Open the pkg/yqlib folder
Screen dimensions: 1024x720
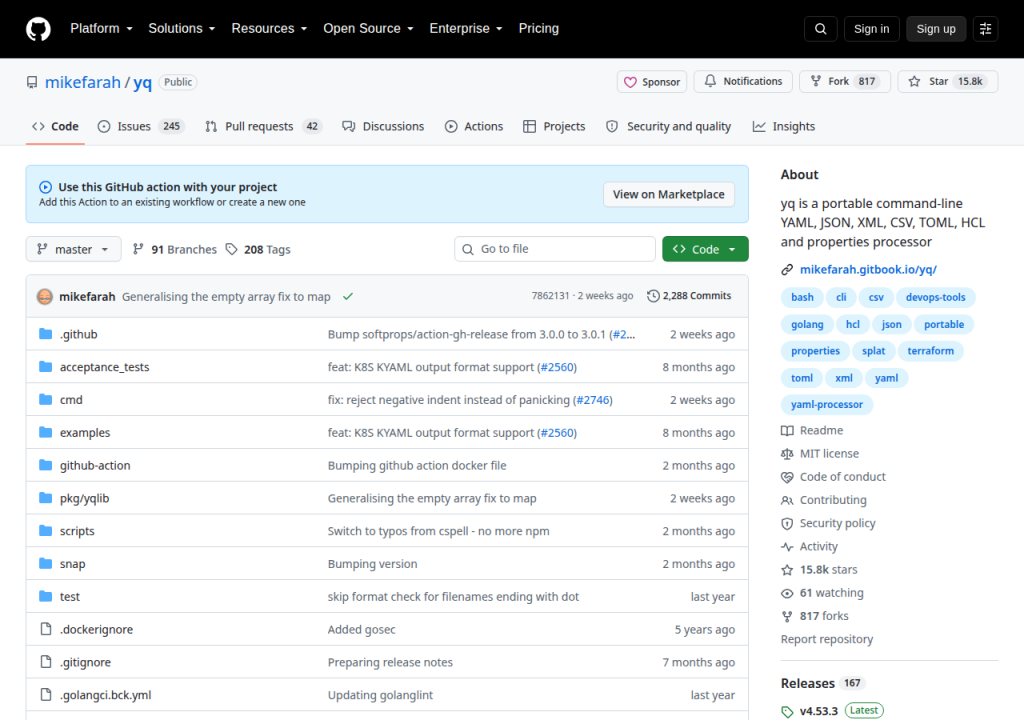click(84, 498)
